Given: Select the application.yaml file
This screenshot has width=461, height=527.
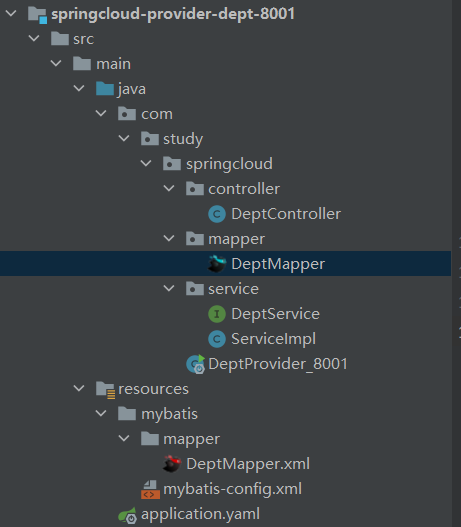Looking at the screenshot, I should [200, 514].
